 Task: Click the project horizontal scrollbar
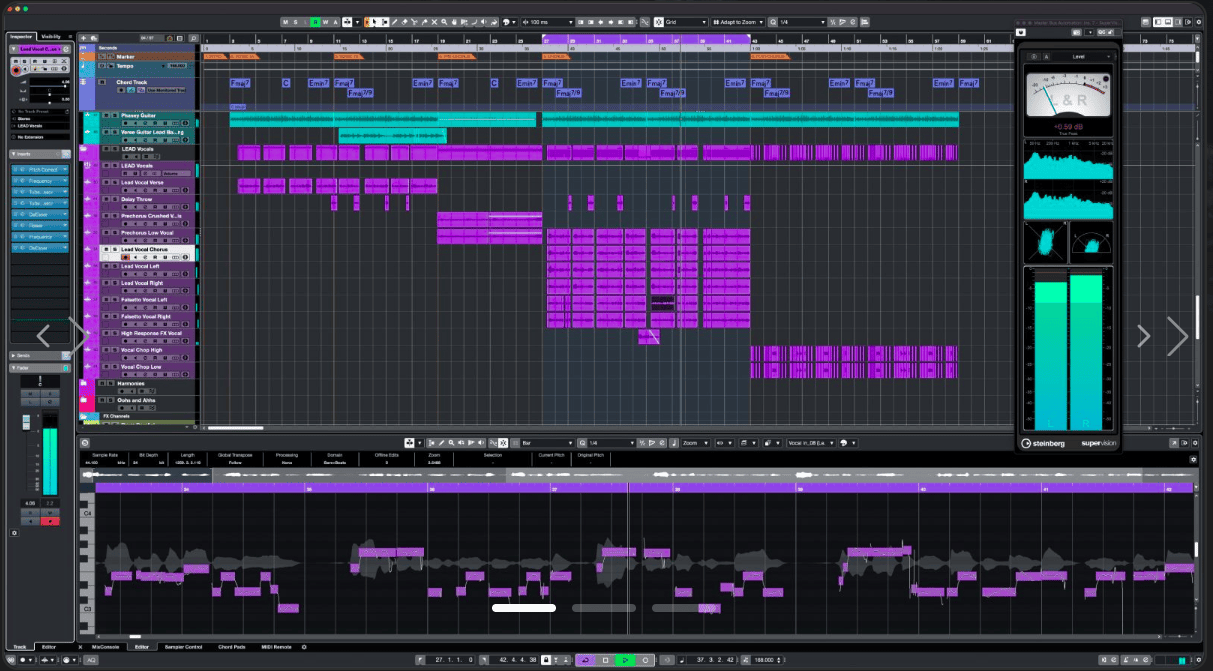coord(235,428)
